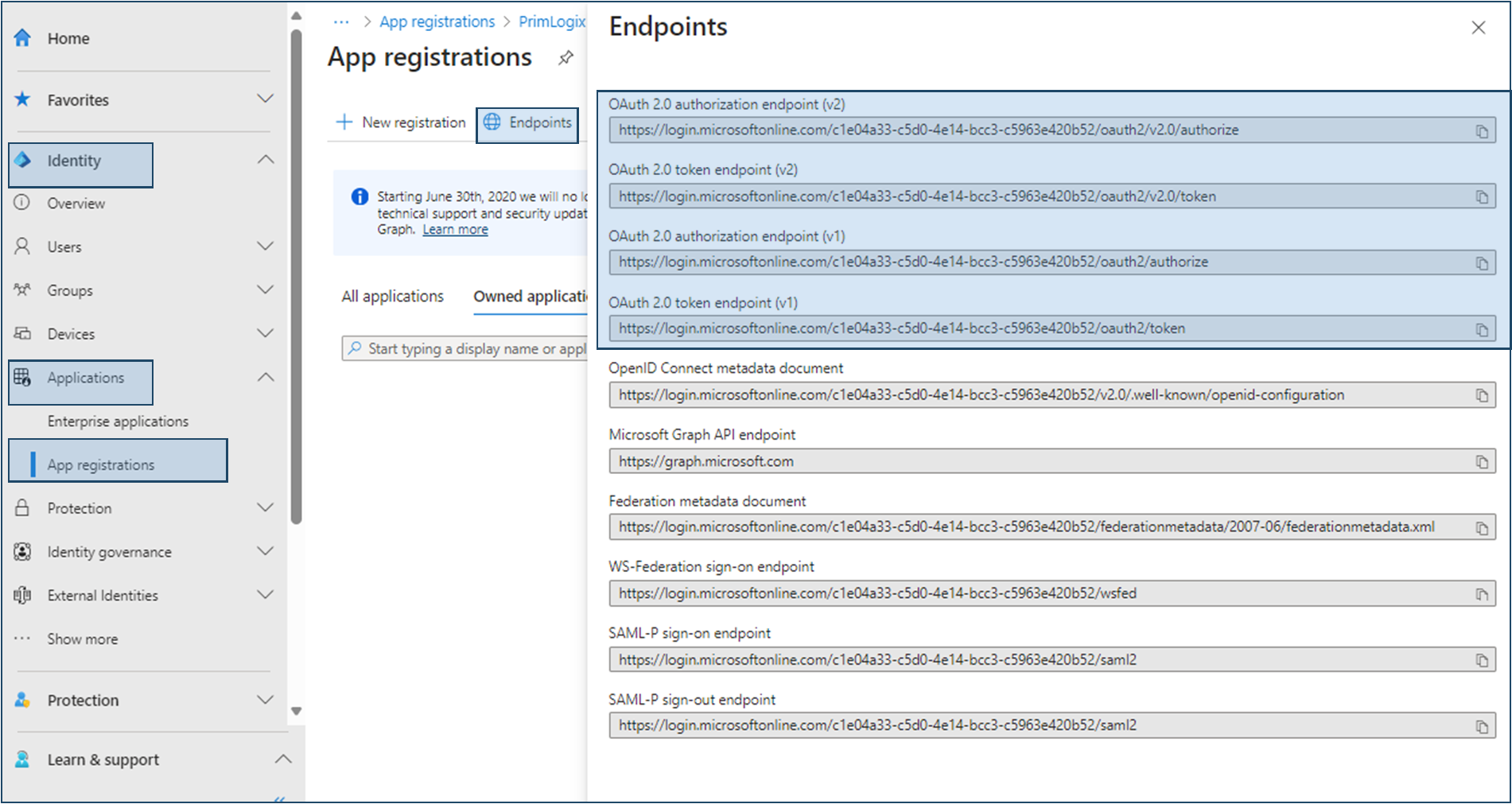1512x804 pixels.
Task: Copy the OpenID Connect metadata document URL
Action: [x=1482, y=396]
